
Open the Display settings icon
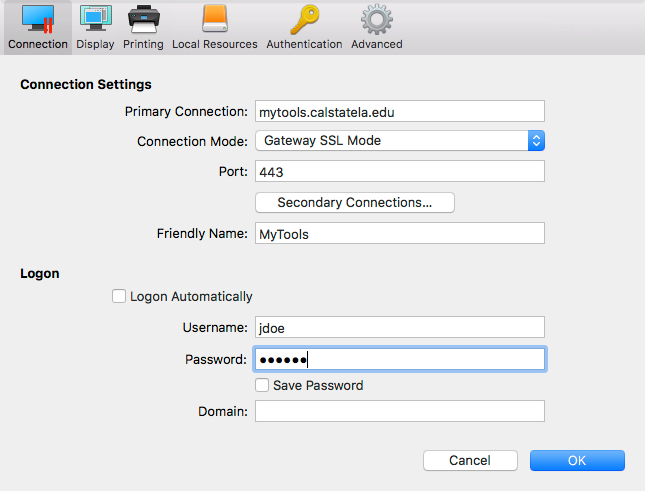[95, 19]
